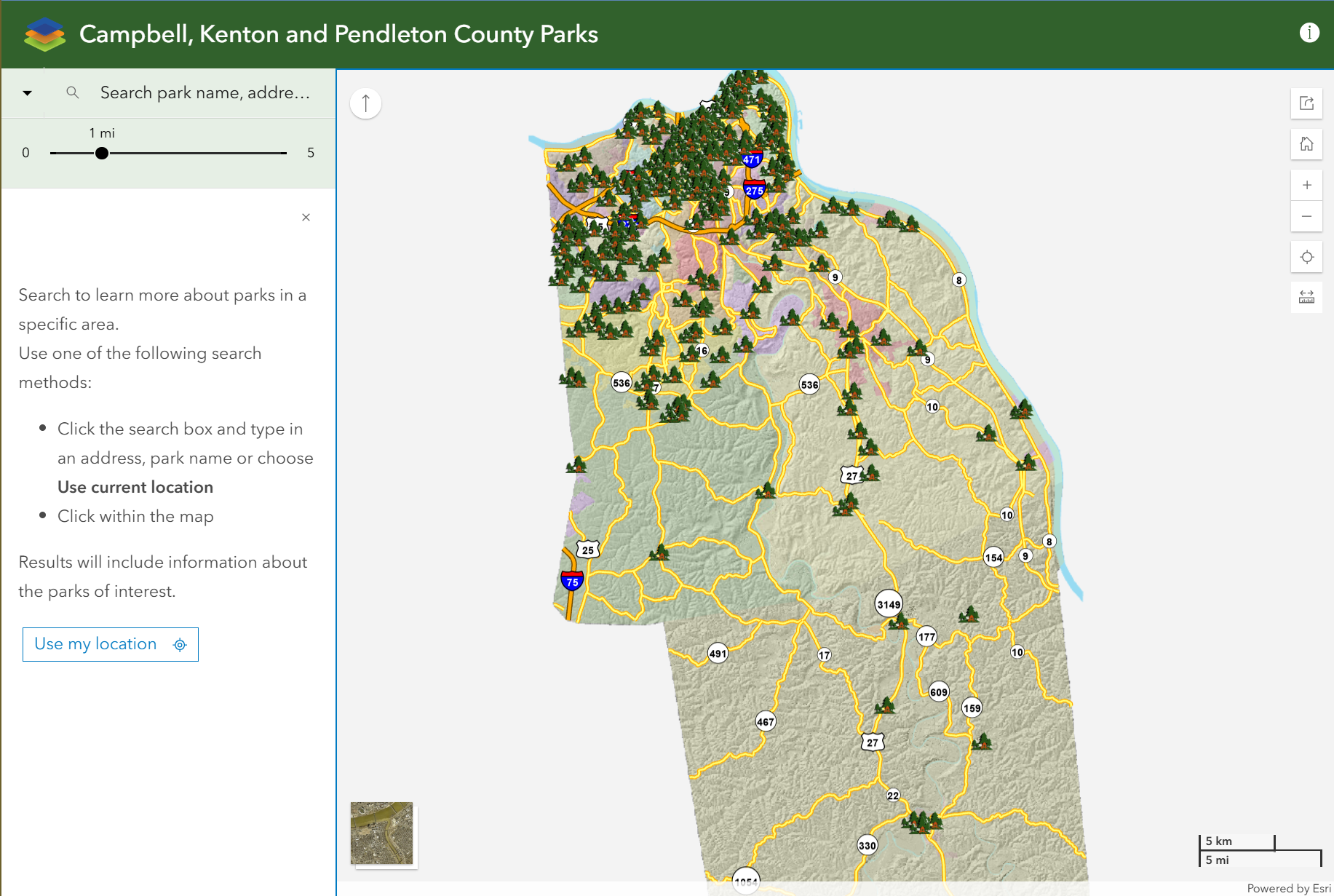This screenshot has height=896, width=1334.
Task: Click the '5 mi' scale bar label
Action: (x=1218, y=860)
